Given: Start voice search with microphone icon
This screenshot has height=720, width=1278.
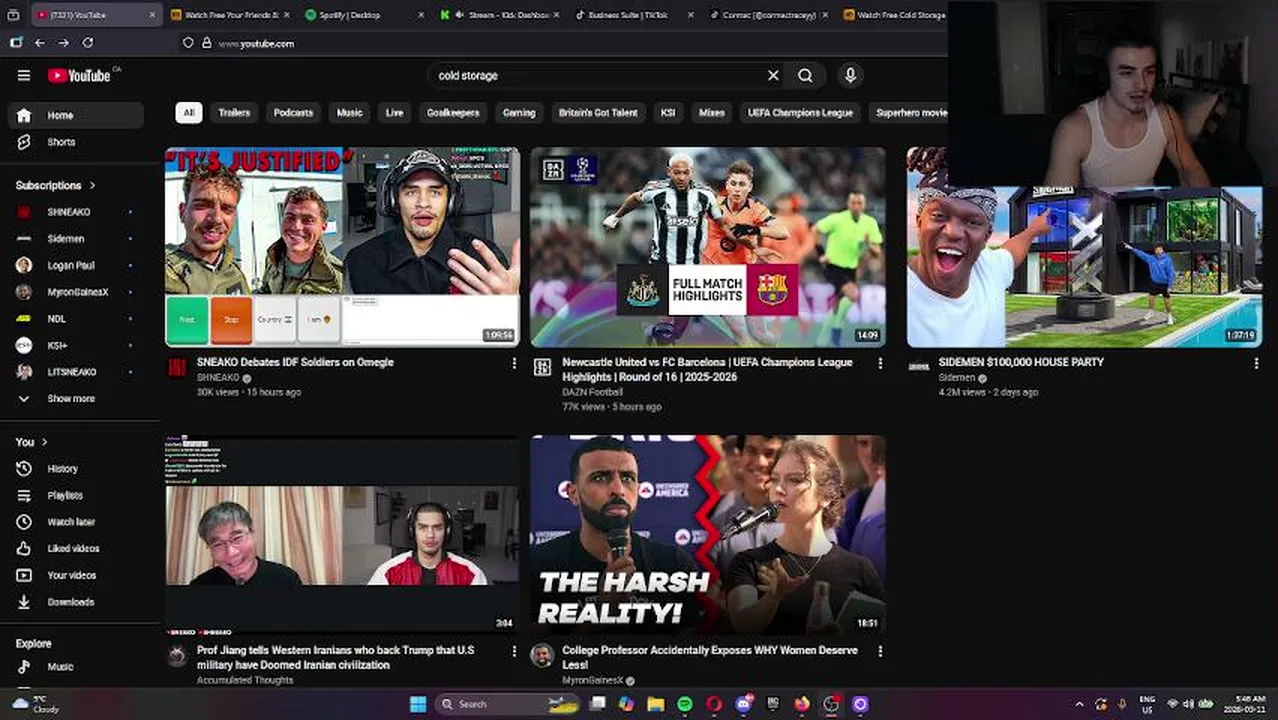Looking at the screenshot, I should (850, 75).
